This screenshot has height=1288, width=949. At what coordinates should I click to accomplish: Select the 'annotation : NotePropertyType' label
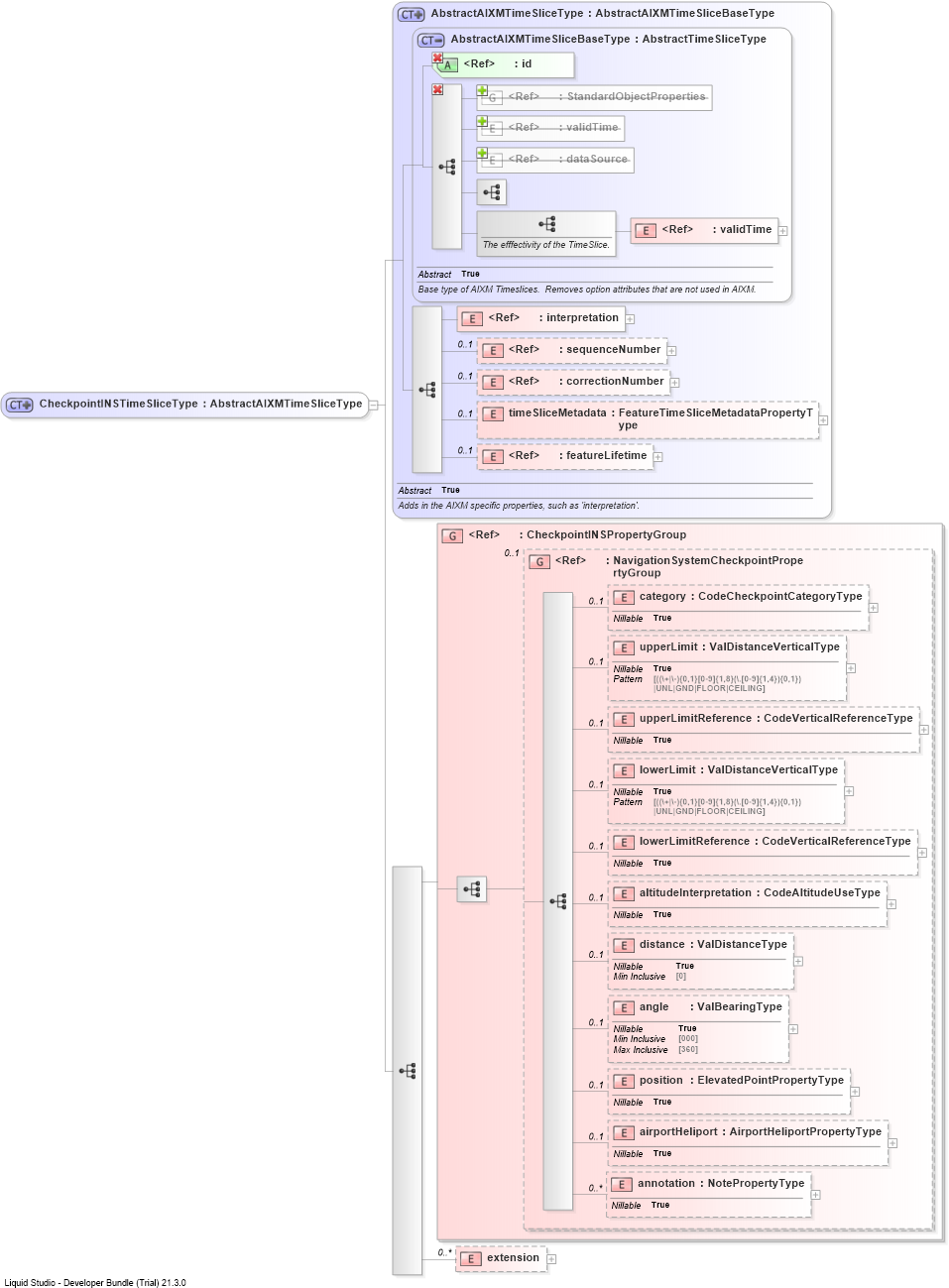tap(721, 1184)
